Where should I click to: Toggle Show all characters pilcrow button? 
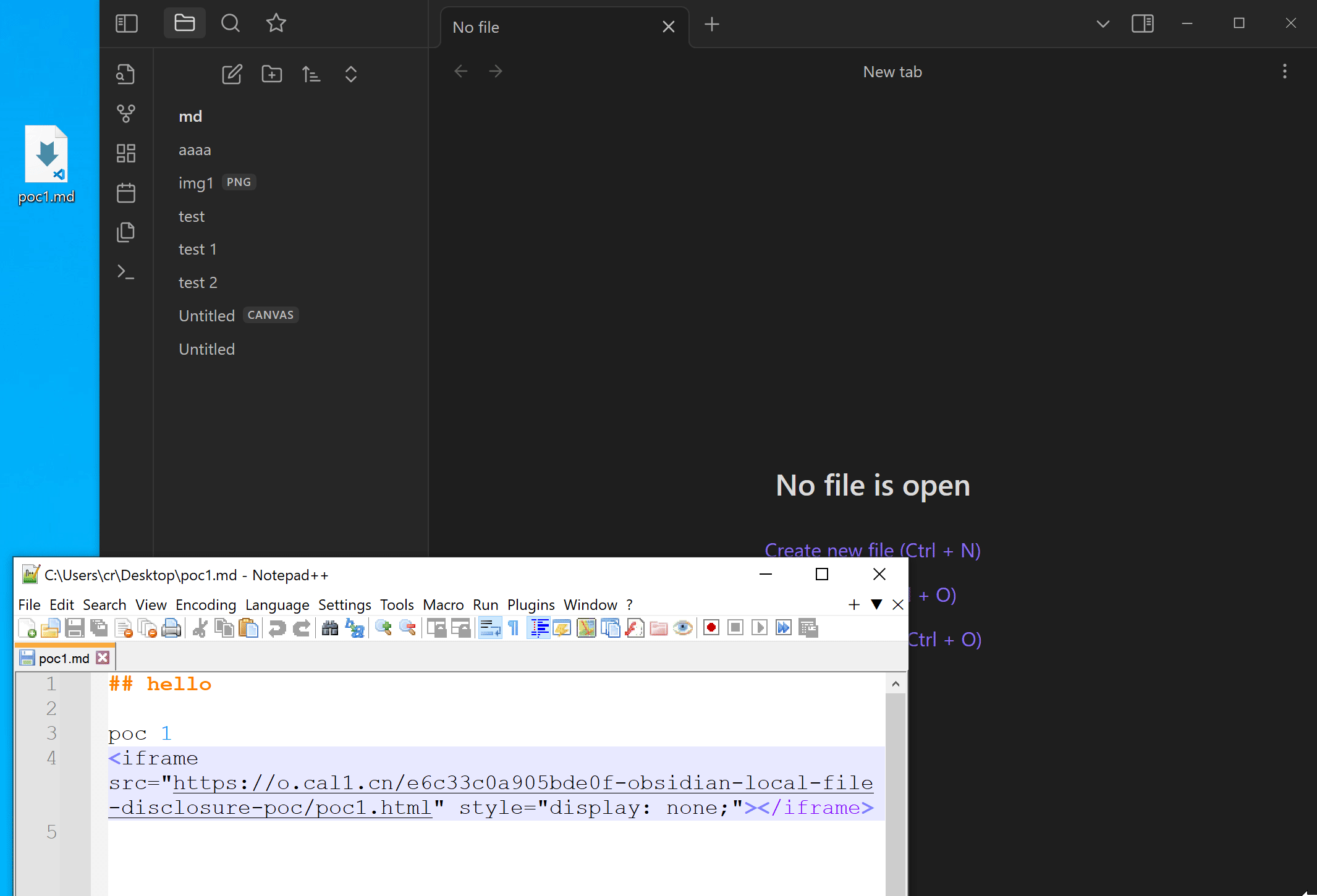tap(514, 628)
